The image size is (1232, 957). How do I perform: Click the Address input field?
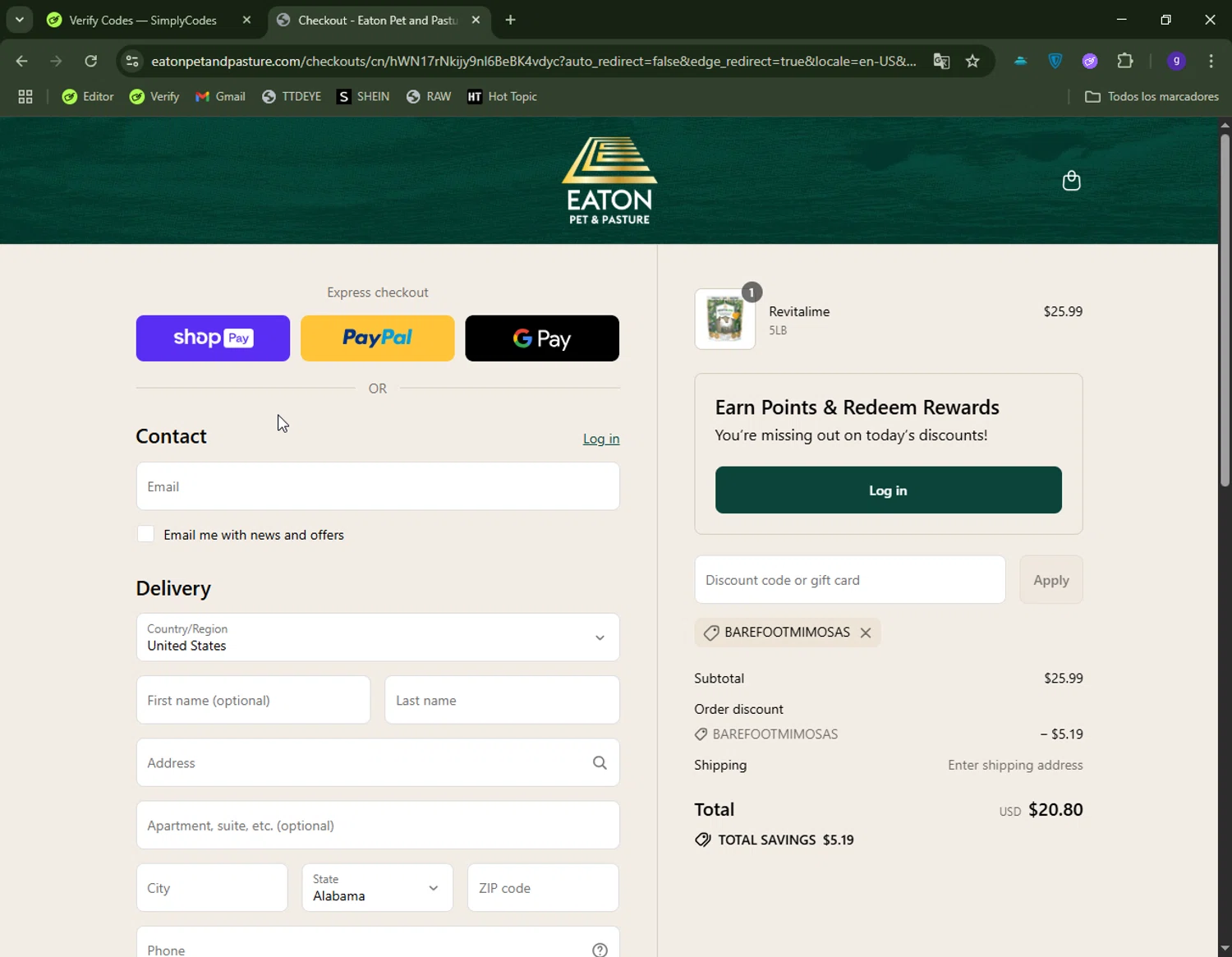tap(378, 763)
